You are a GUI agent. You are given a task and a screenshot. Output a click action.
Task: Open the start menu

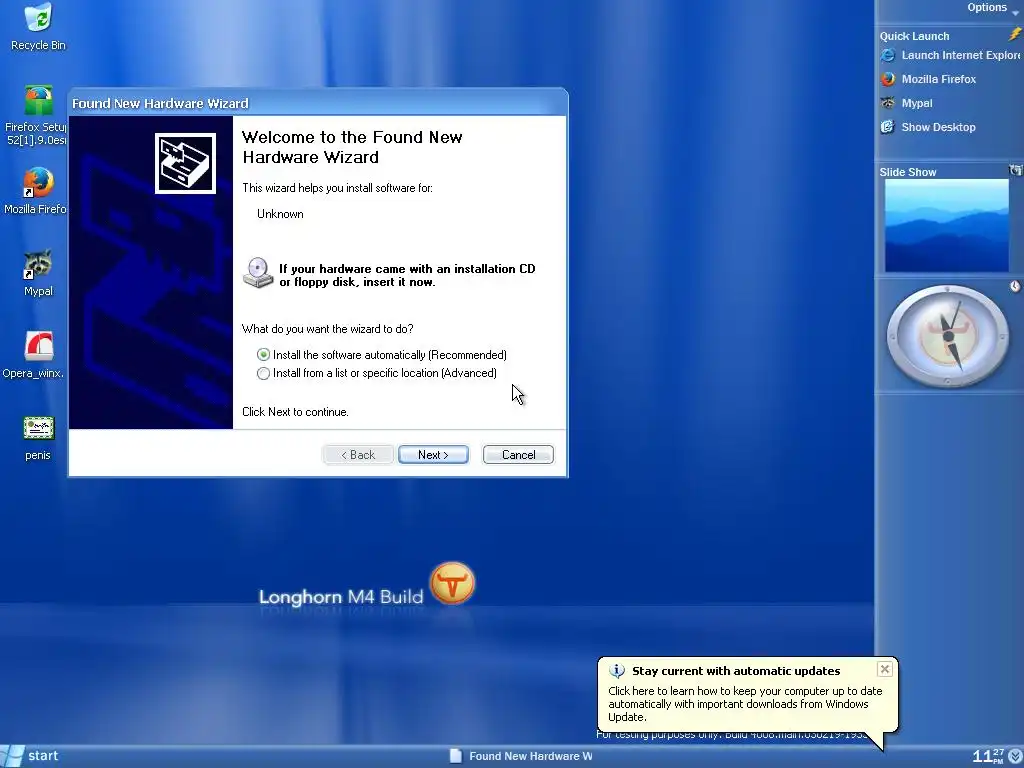pyautogui.click(x=31, y=756)
